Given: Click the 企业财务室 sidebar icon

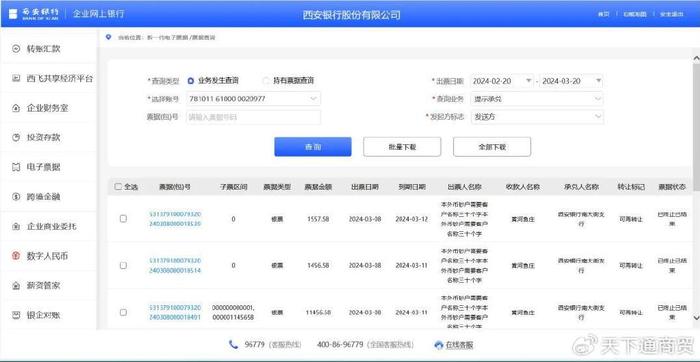Looking at the screenshot, I should pyautogui.click(x=16, y=108).
